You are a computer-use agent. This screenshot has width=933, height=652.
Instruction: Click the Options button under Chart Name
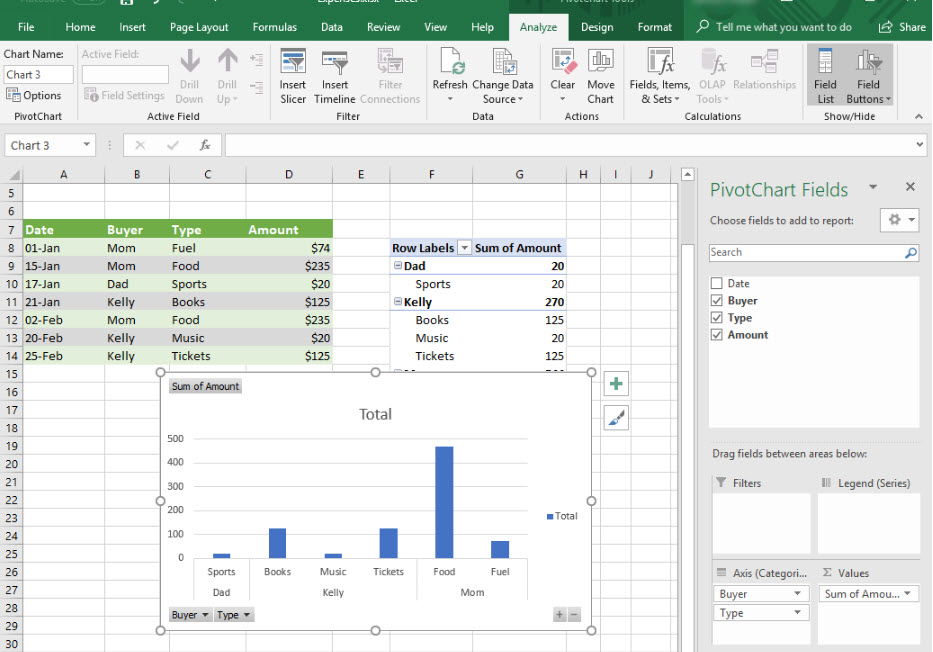[34, 95]
